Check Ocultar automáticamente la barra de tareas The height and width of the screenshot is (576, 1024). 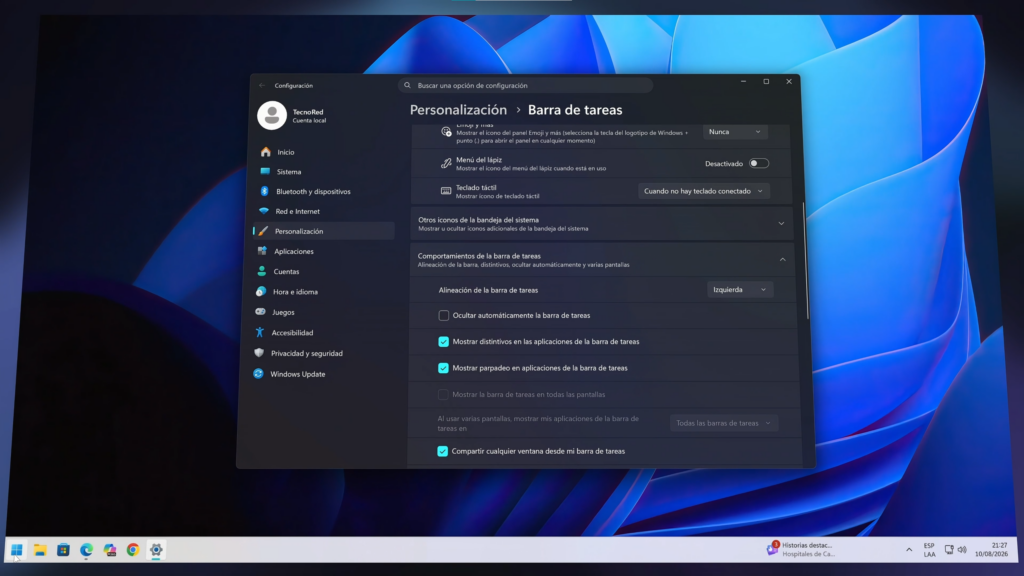point(443,315)
